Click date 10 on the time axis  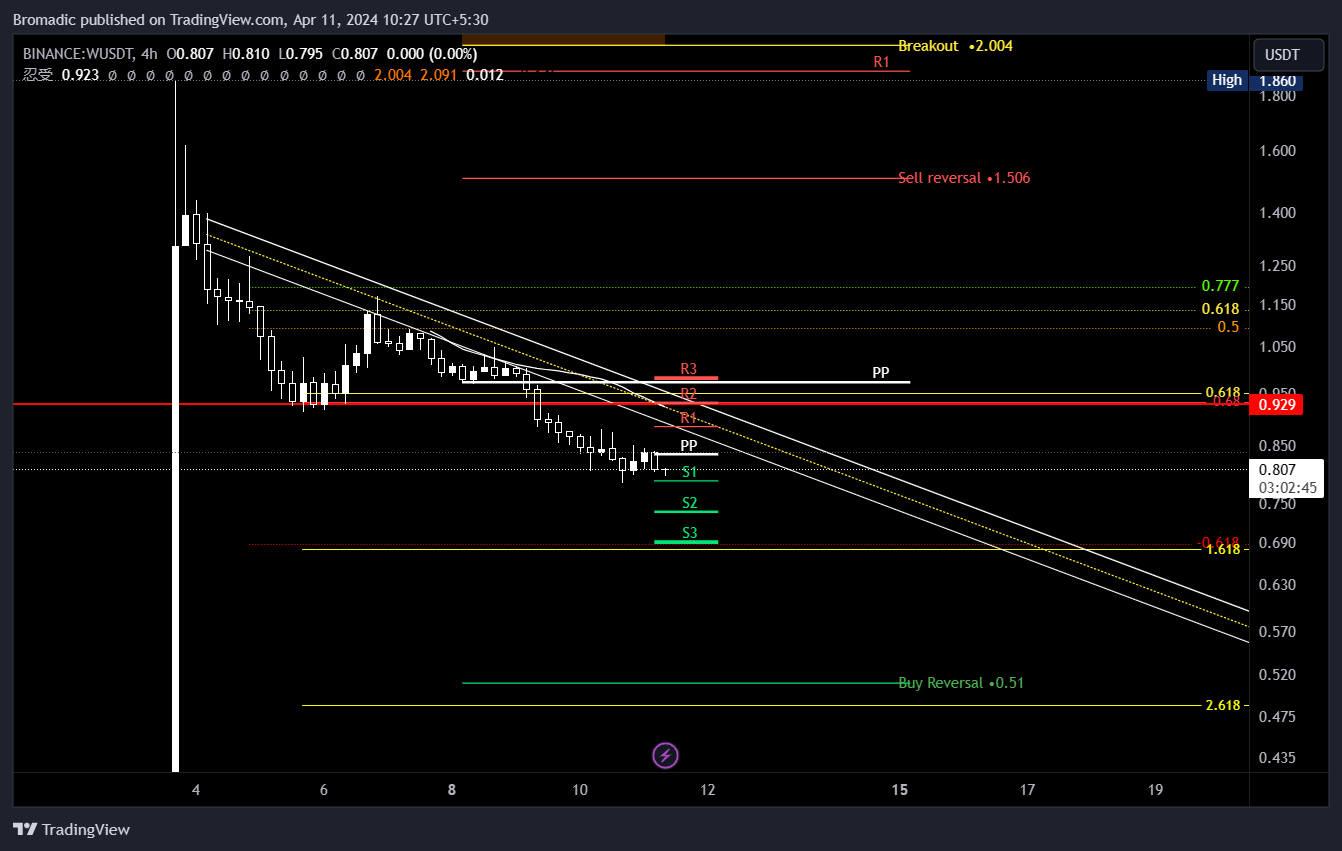pos(580,790)
